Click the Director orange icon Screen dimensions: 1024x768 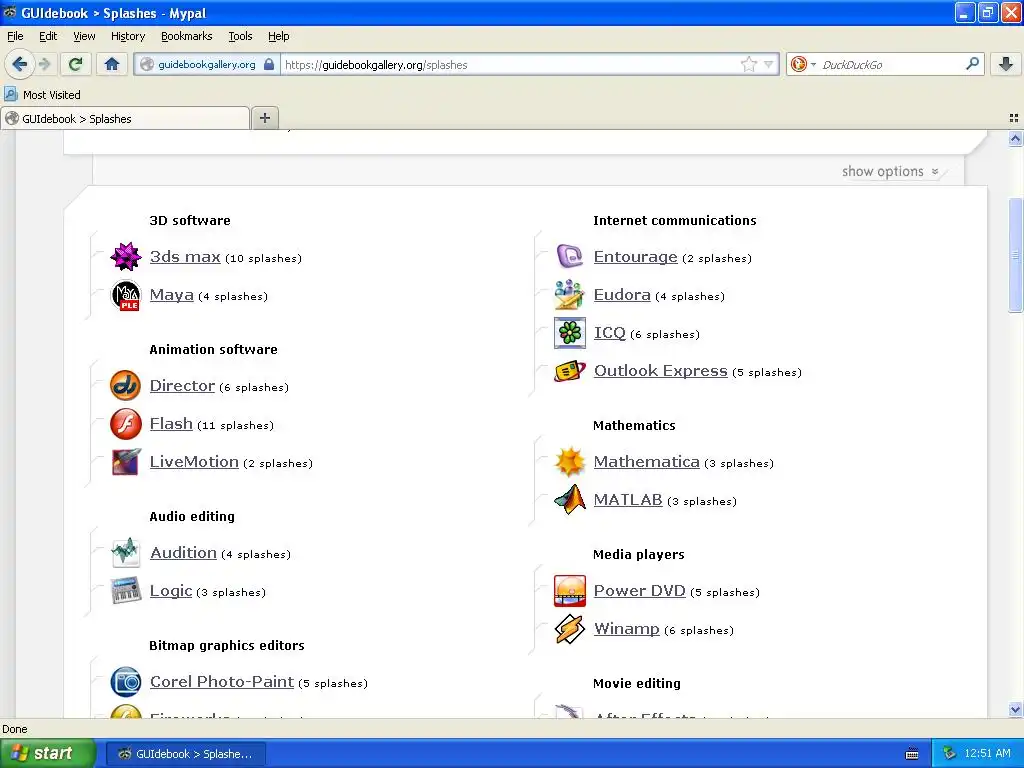coord(125,385)
